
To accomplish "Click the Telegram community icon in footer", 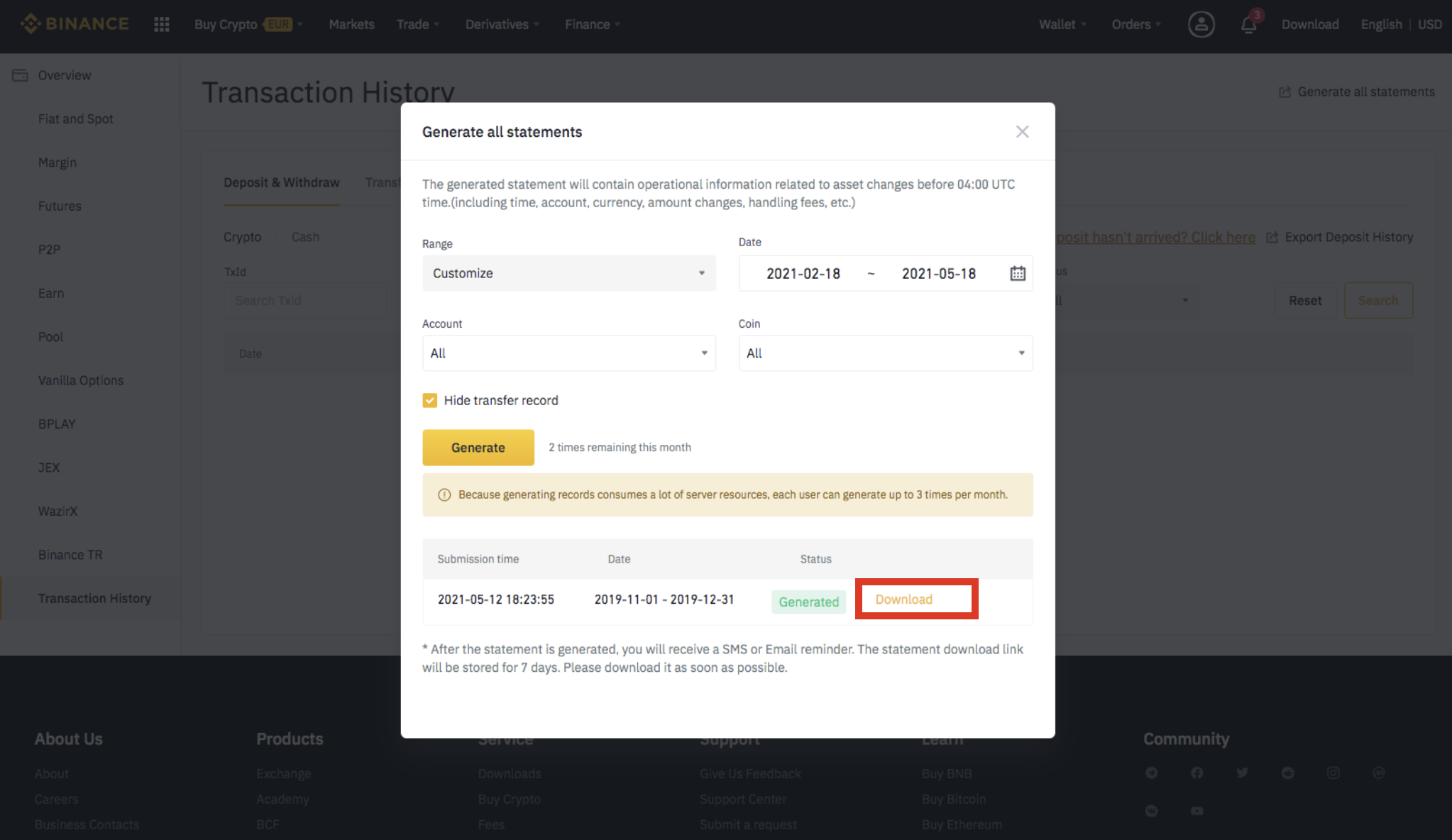I will pos(1151,773).
